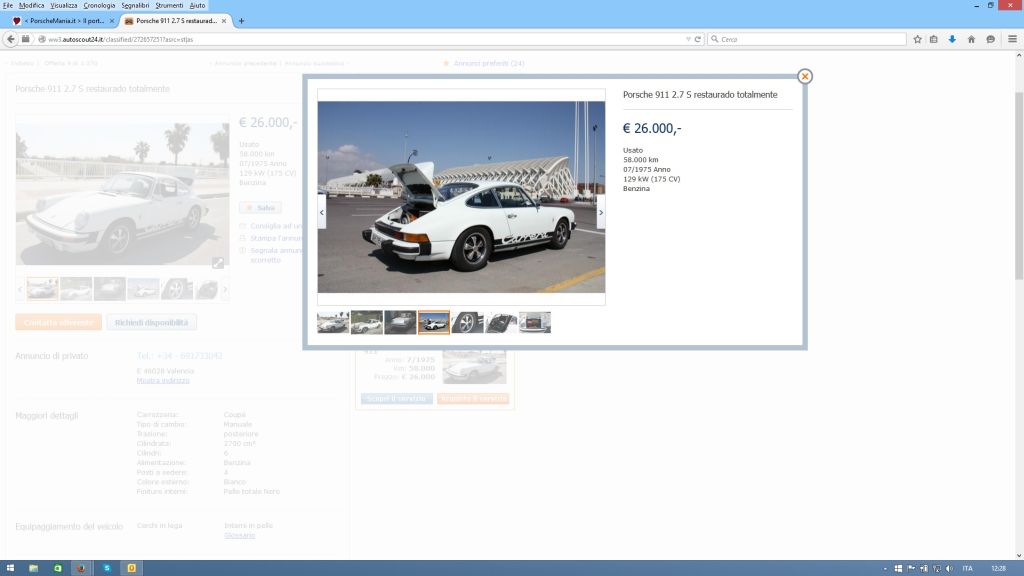1024x576 pixels.
Task: Click the thumbnail strip left chevron on background page
Action: pos(20,289)
